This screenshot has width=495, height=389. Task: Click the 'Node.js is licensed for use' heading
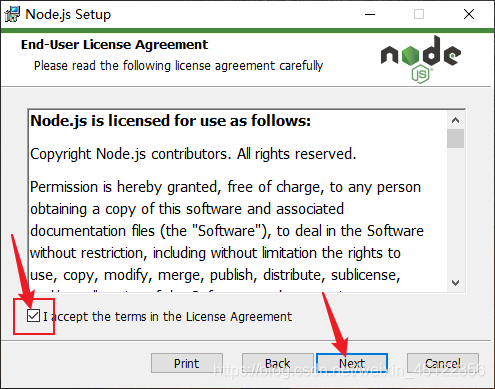click(x=170, y=121)
